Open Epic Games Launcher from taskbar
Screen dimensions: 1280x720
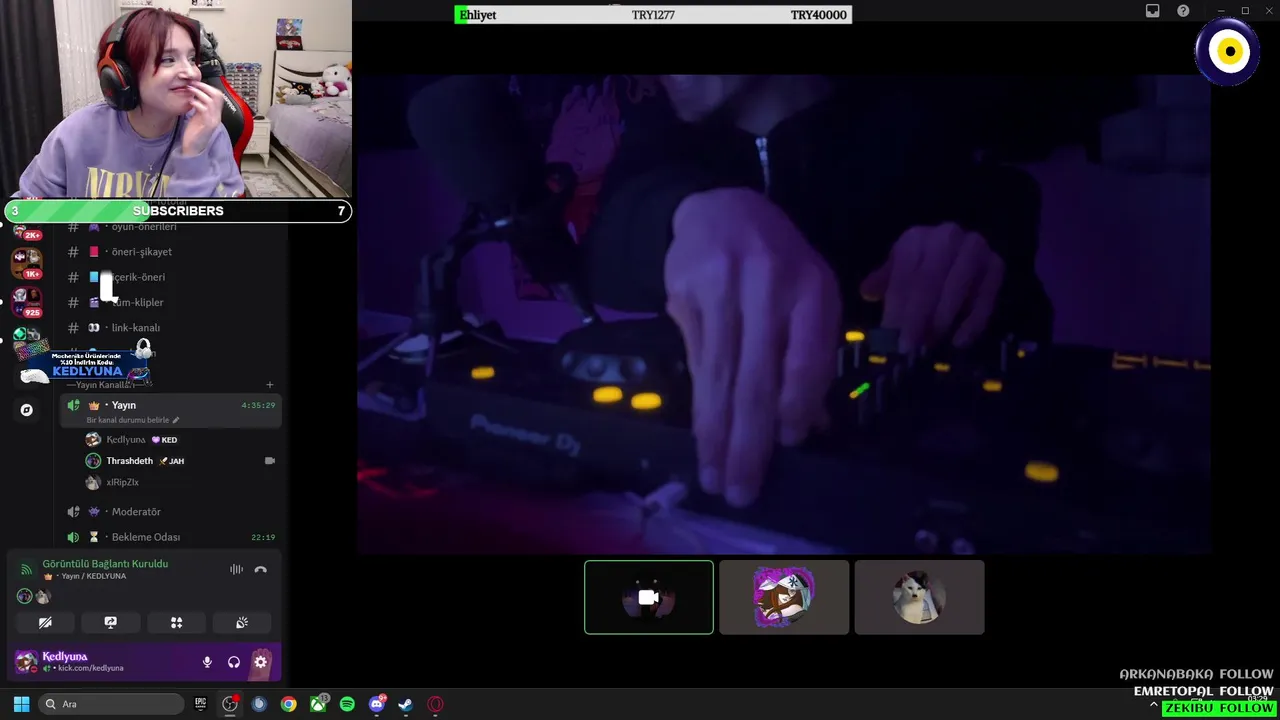(200, 704)
